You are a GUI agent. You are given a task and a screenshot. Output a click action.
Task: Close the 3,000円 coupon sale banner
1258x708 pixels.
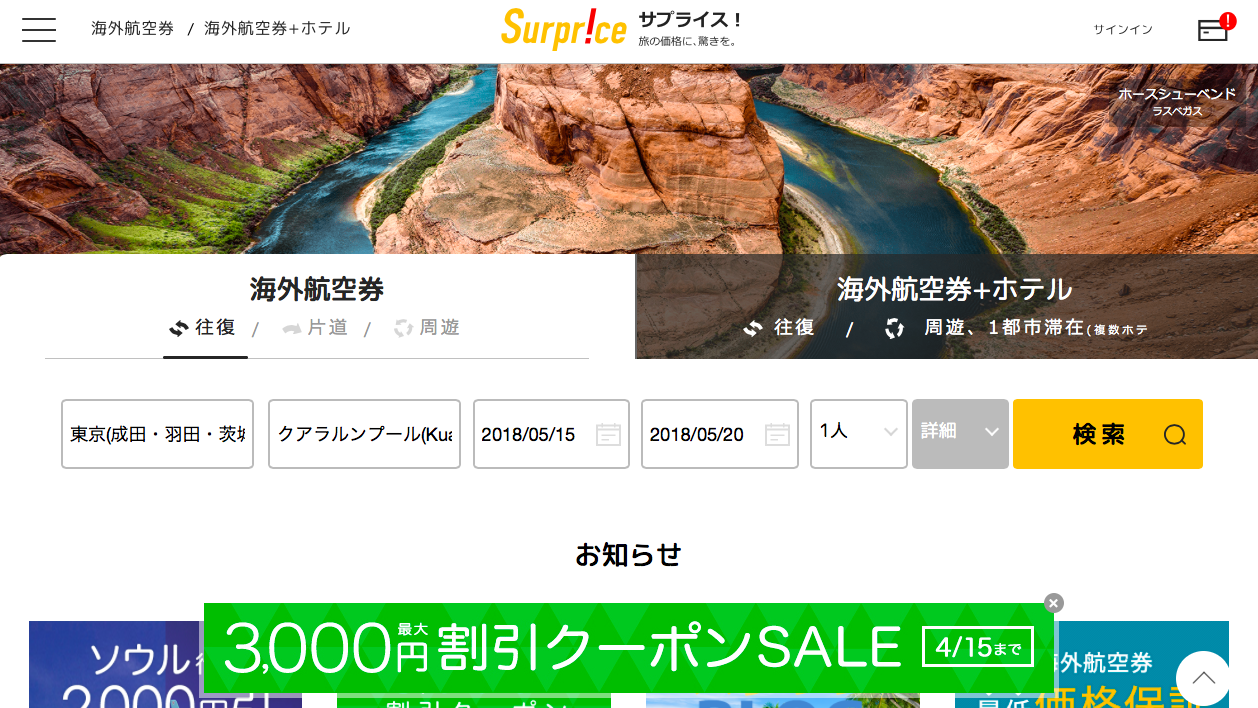pyautogui.click(x=1053, y=603)
